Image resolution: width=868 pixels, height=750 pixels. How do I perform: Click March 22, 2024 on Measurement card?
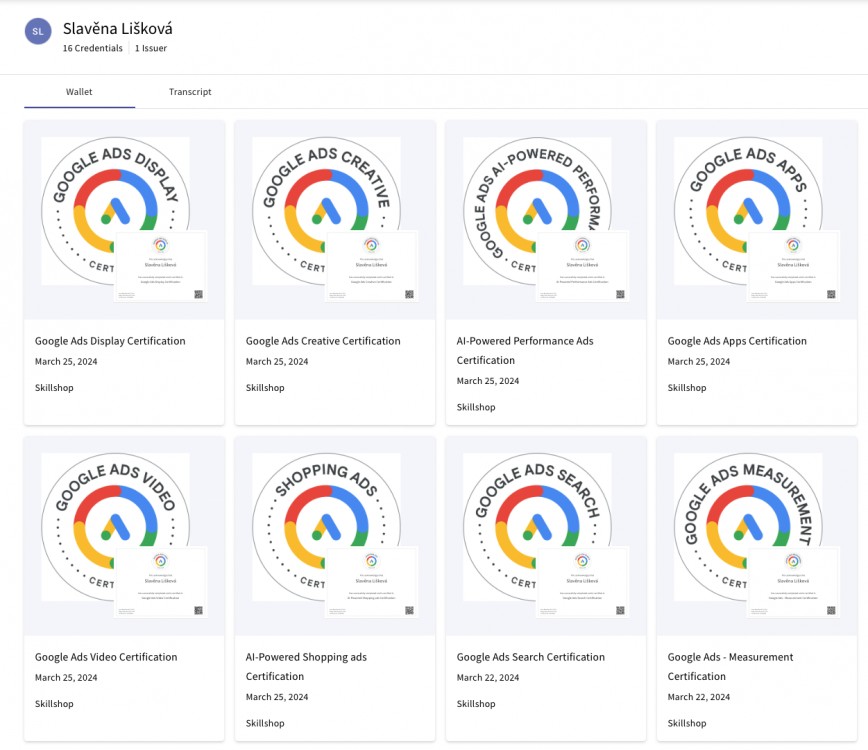699,697
